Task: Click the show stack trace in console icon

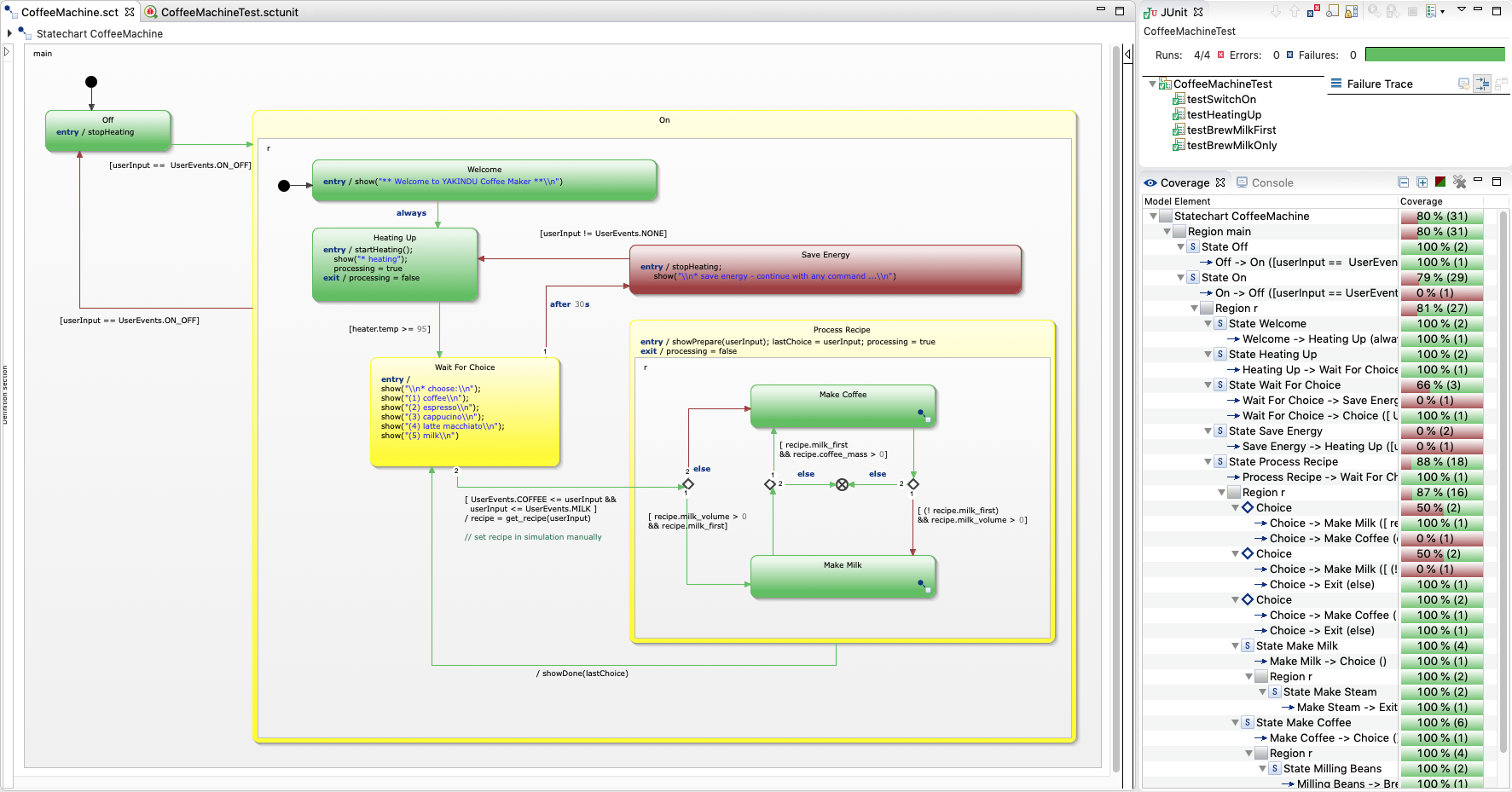Action: pos(1463,84)
